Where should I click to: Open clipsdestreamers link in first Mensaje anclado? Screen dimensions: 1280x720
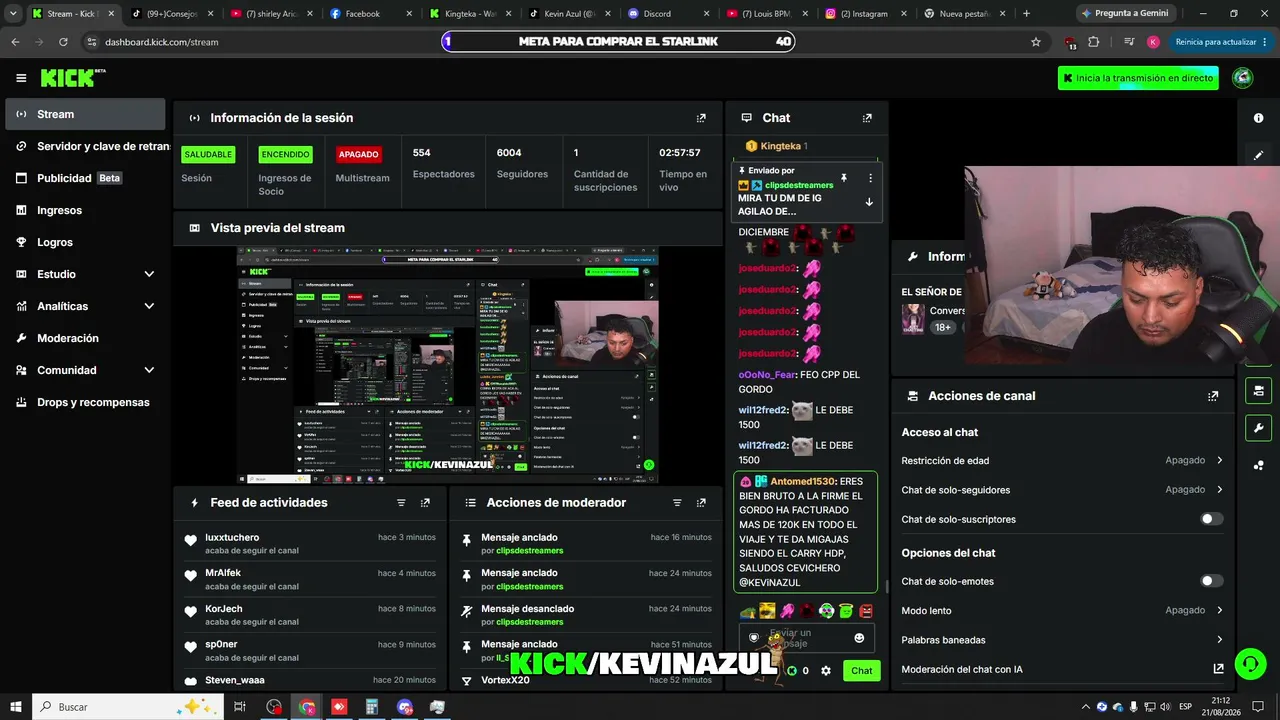(x=529, y=551)
